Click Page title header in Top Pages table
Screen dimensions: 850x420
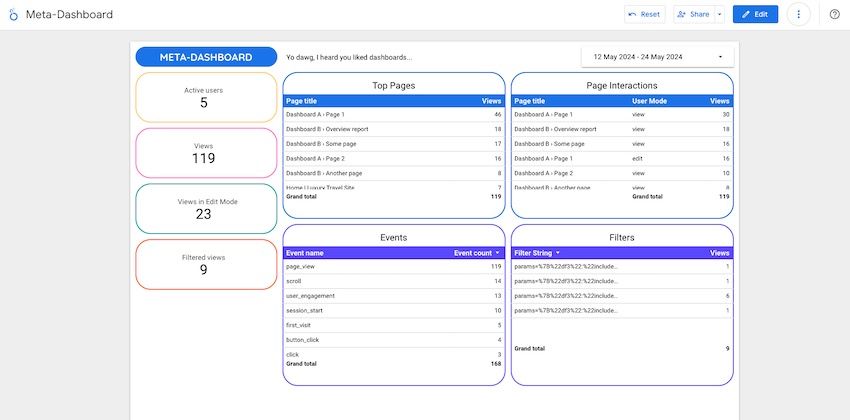point(301,101)
